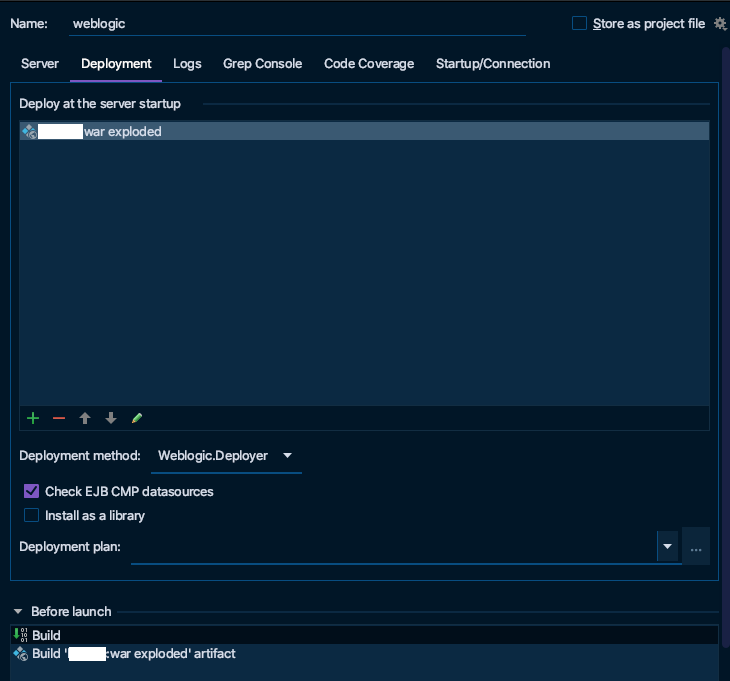
Task: Select the Build before-launch task
Action: click(x=365, y=635)
